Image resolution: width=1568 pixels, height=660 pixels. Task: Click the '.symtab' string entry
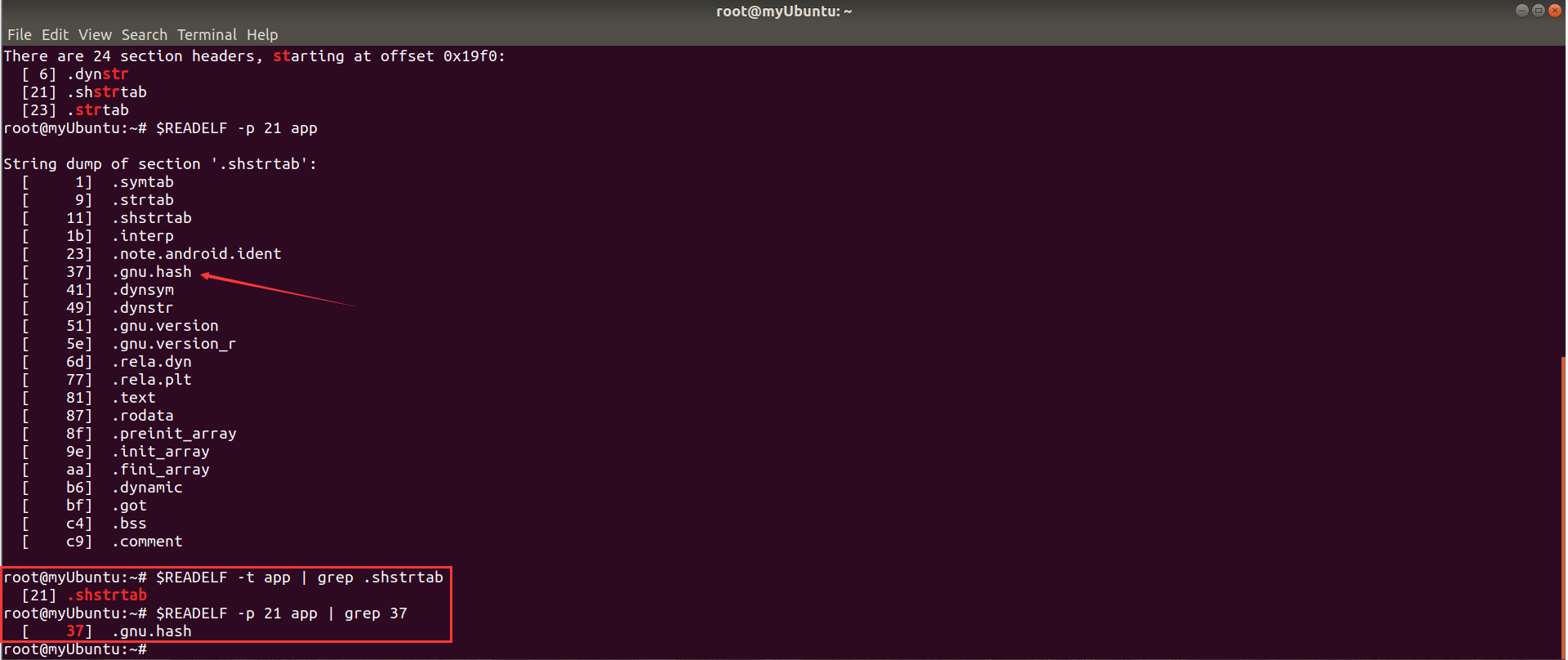coord(143,182)
